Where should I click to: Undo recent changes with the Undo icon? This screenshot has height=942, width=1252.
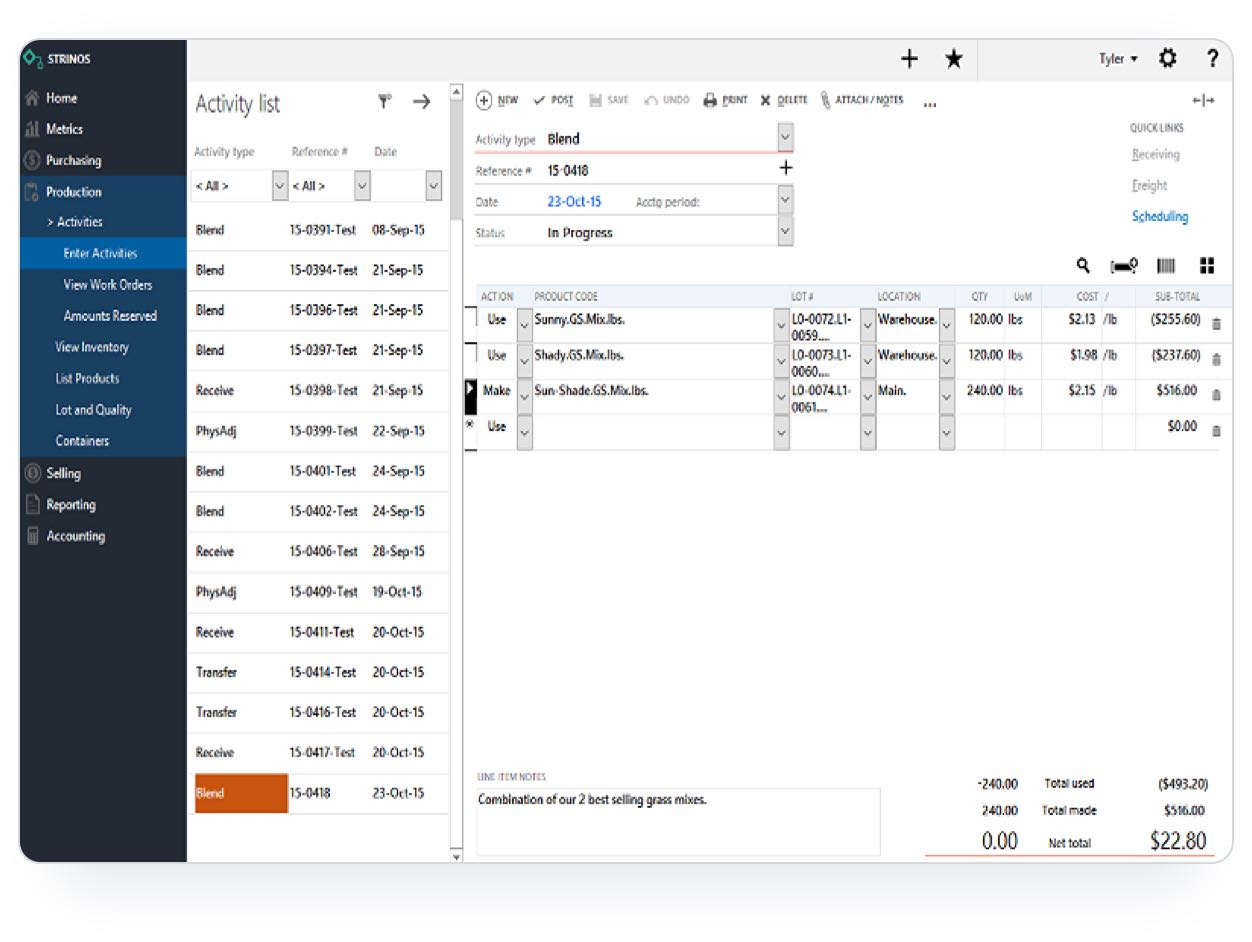661,100
